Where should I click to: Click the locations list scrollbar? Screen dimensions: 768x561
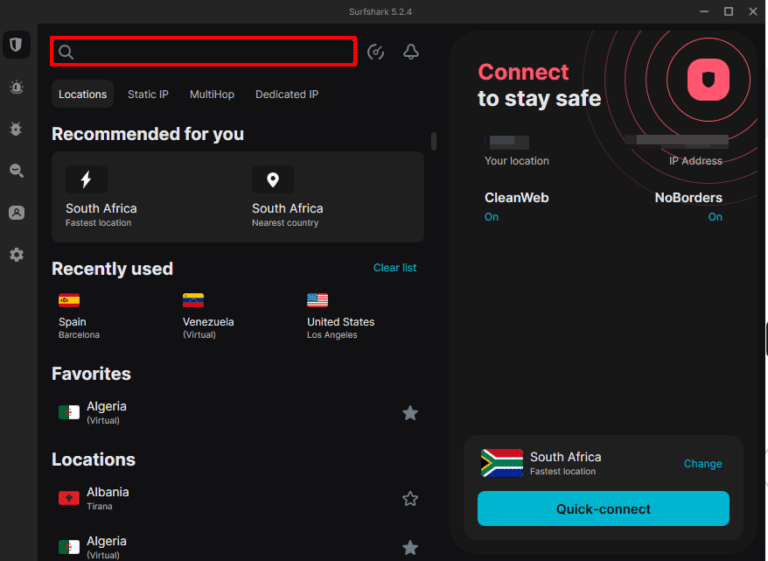[x=433, y=141]
